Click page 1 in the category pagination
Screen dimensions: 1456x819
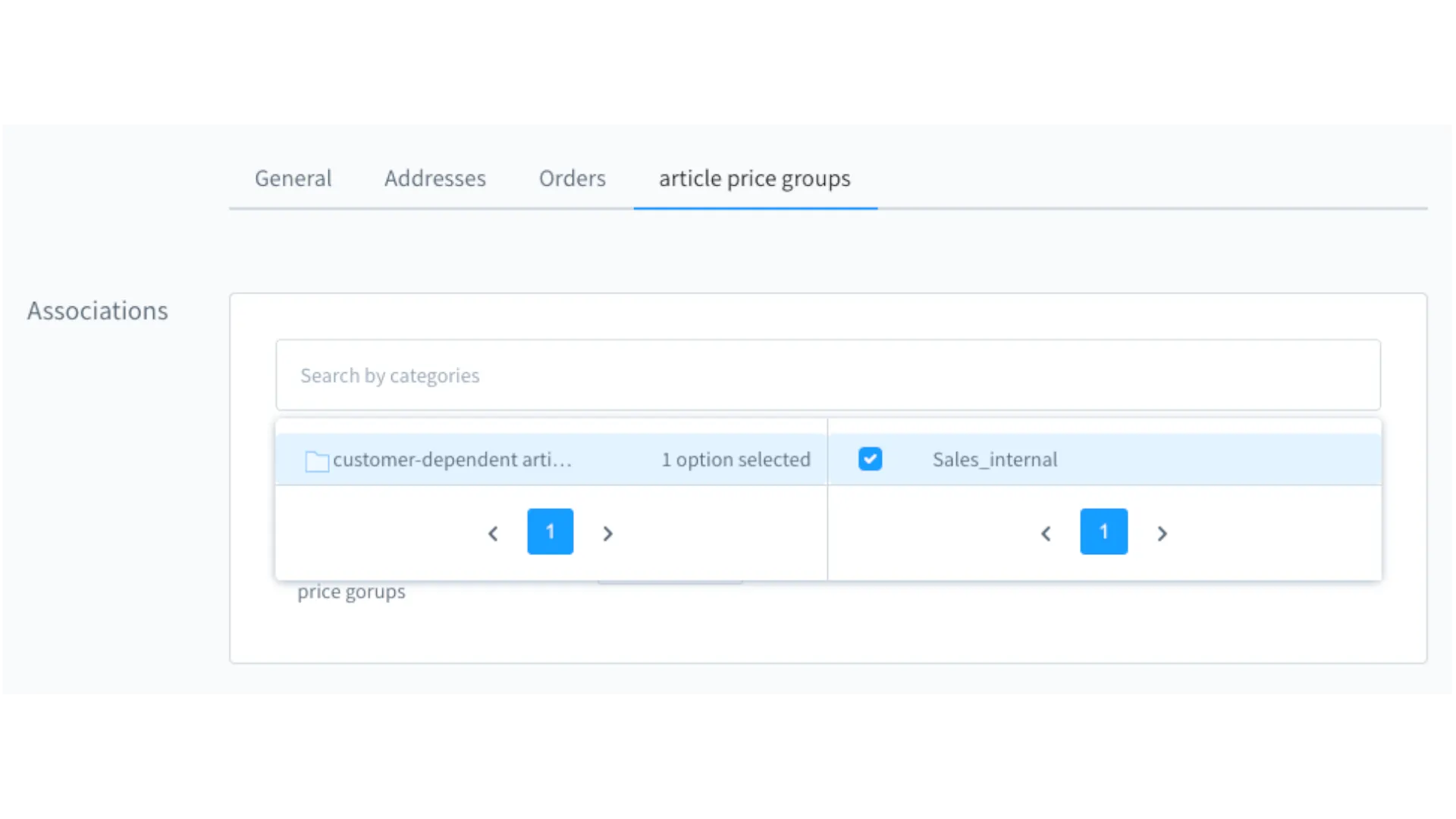click(550, 532)
